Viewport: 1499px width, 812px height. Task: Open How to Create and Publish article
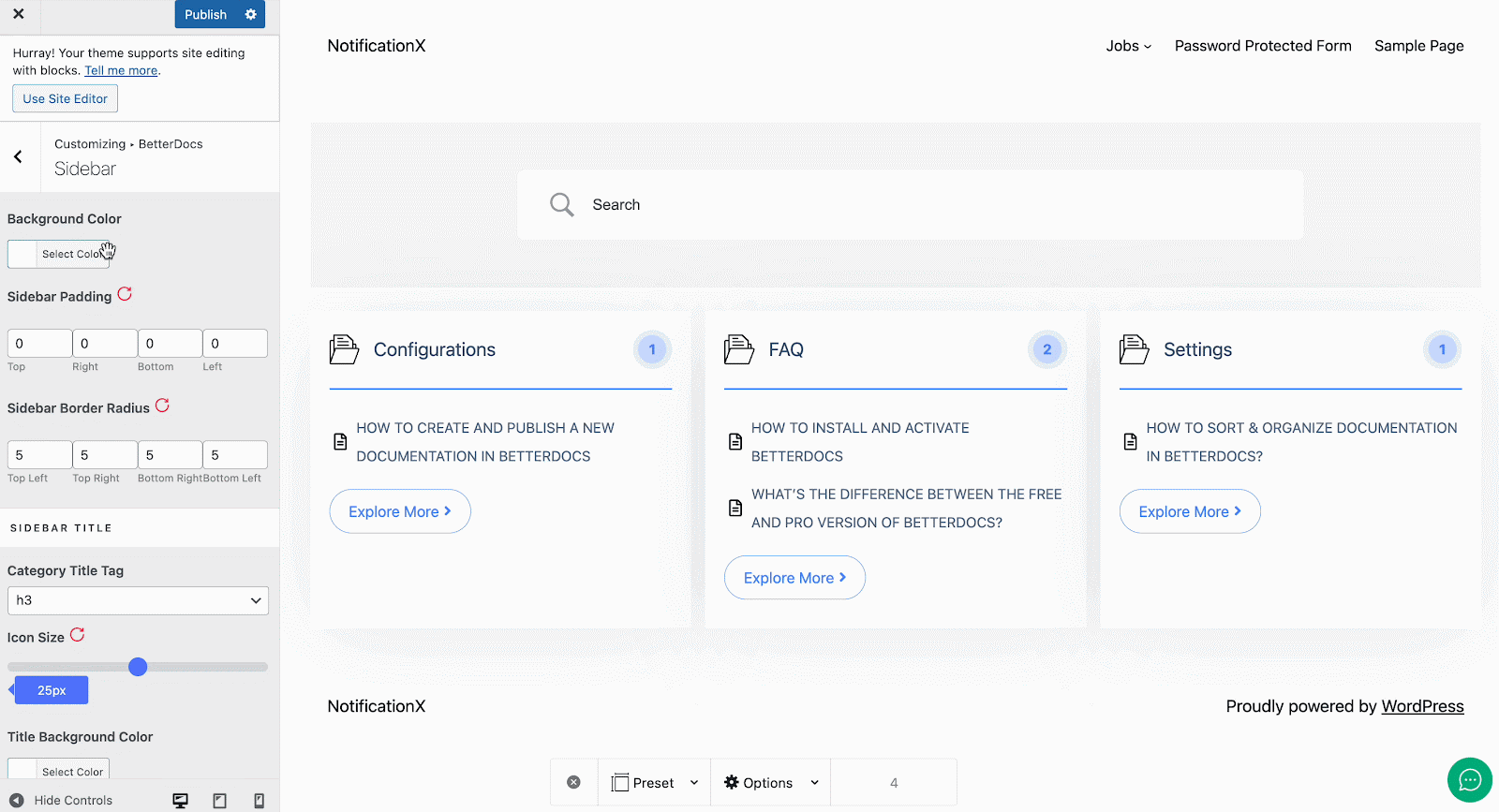click(x=485, y=442)
